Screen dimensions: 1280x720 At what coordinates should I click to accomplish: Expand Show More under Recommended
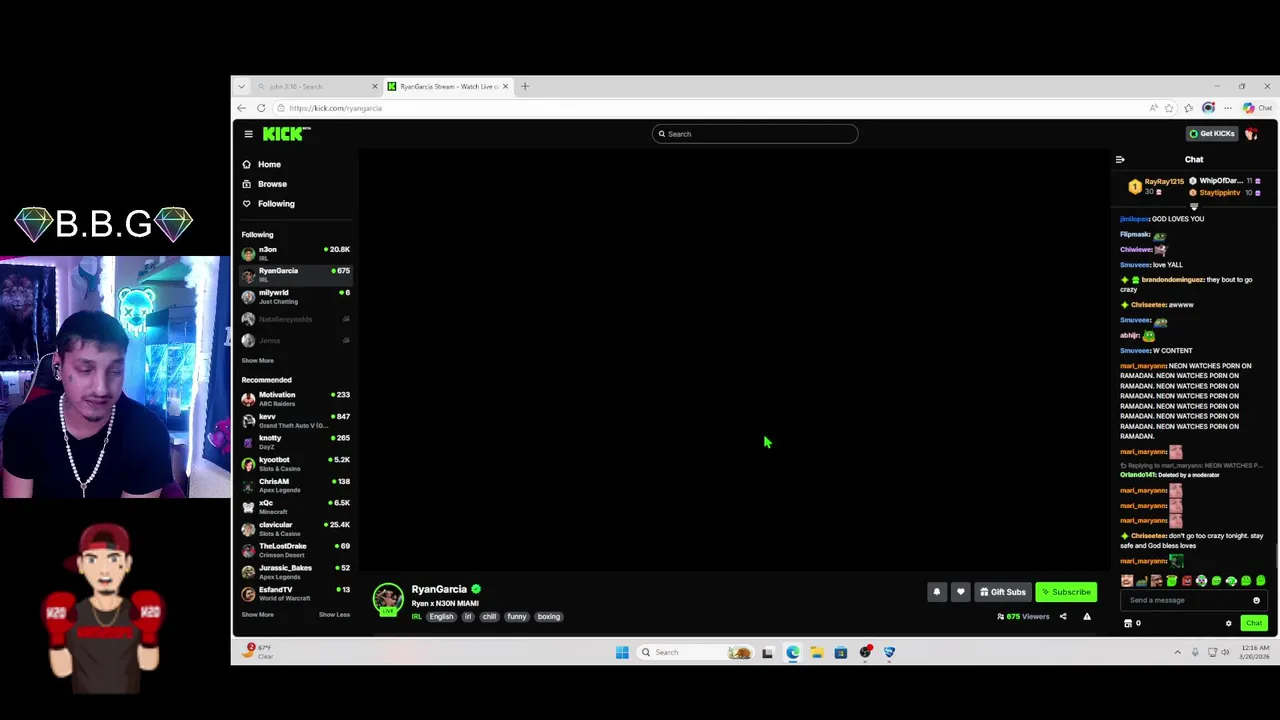click(x=257, y=615)
